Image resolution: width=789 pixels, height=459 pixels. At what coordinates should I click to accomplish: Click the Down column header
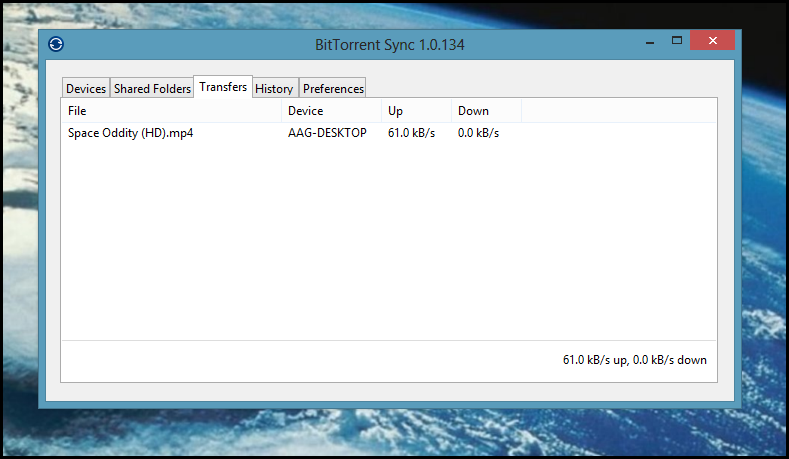[487, 111]
